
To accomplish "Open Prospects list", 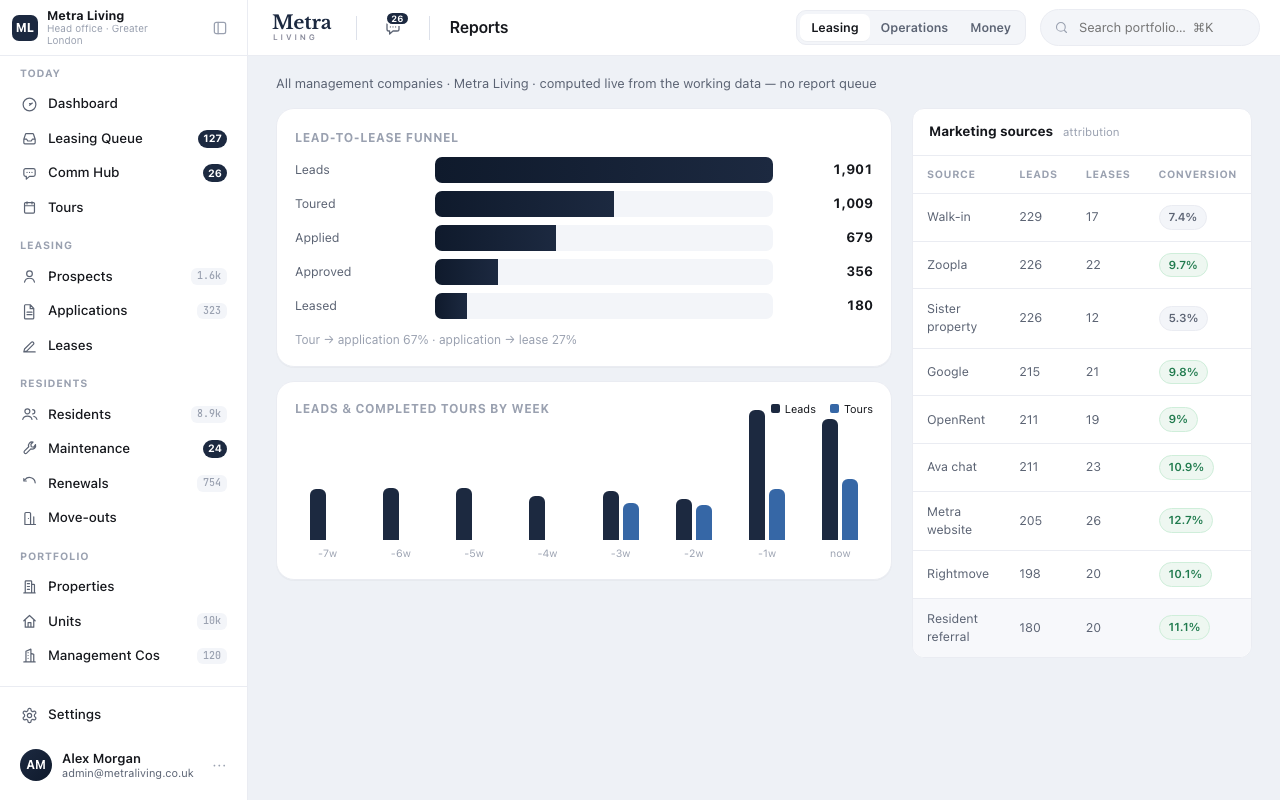I will coord(123,277).
